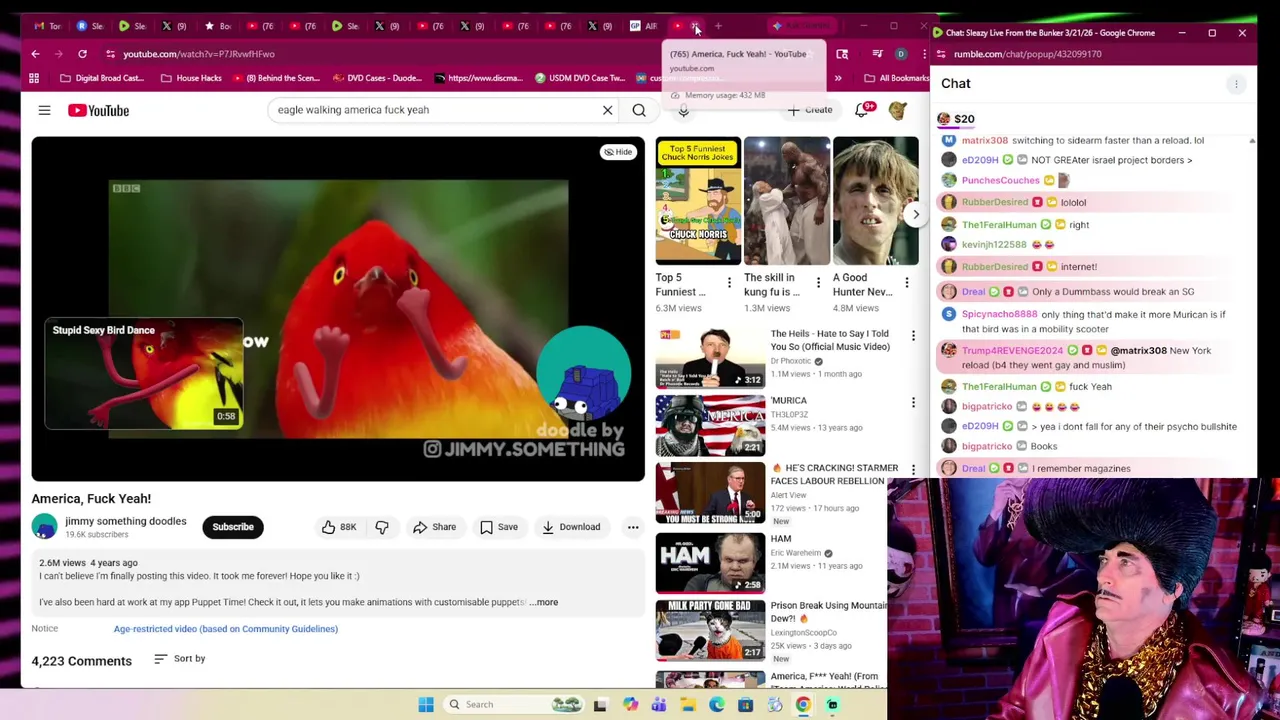Click the YouTube search input field

tap(435, 110)
